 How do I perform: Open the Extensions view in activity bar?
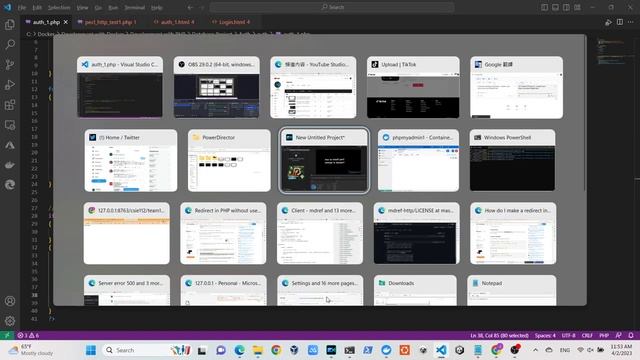pos(10,104)
